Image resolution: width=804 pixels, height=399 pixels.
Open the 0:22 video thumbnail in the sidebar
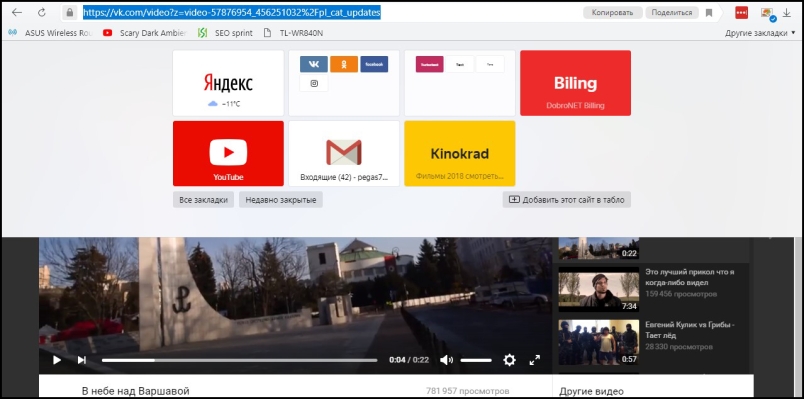pos(598,248)
